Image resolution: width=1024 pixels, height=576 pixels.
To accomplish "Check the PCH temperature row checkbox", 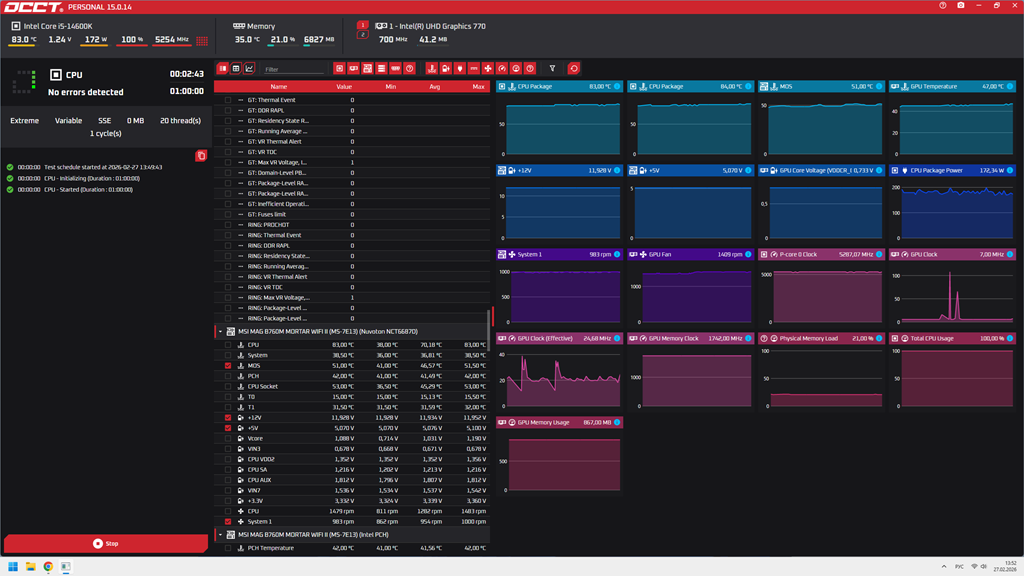I will 228,376.
